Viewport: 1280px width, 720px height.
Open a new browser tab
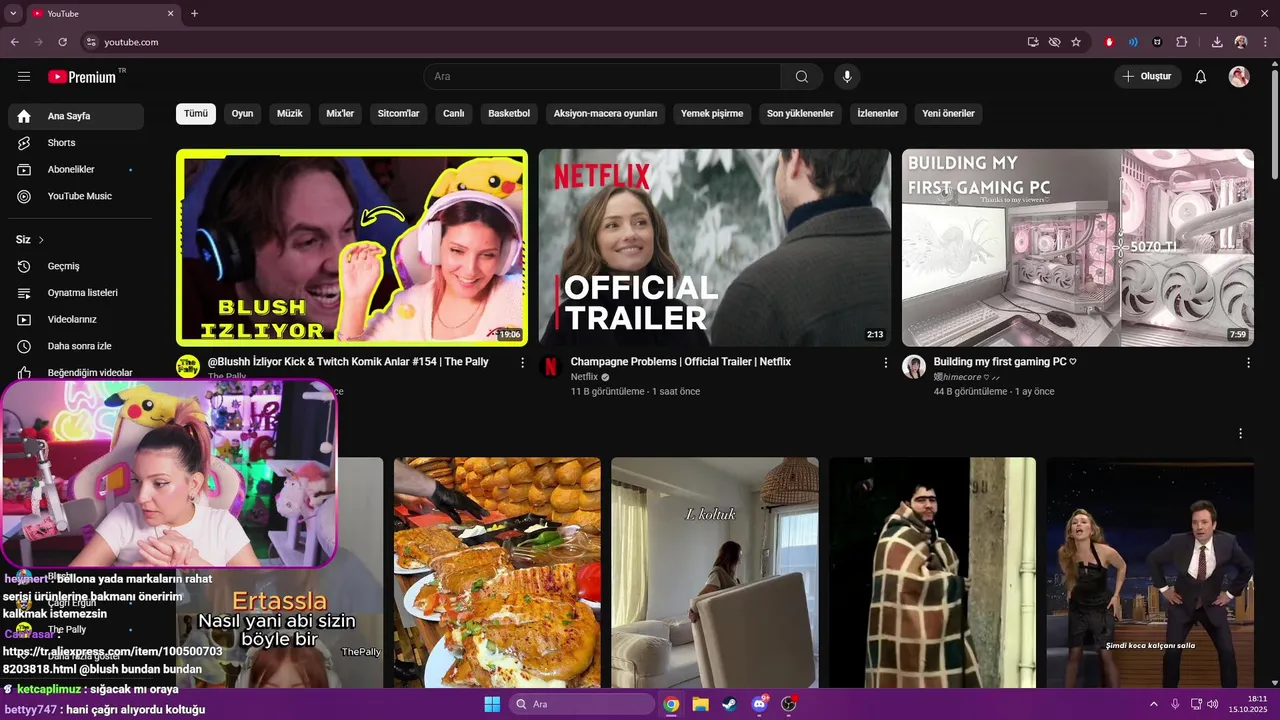click(x=194, y=14)
